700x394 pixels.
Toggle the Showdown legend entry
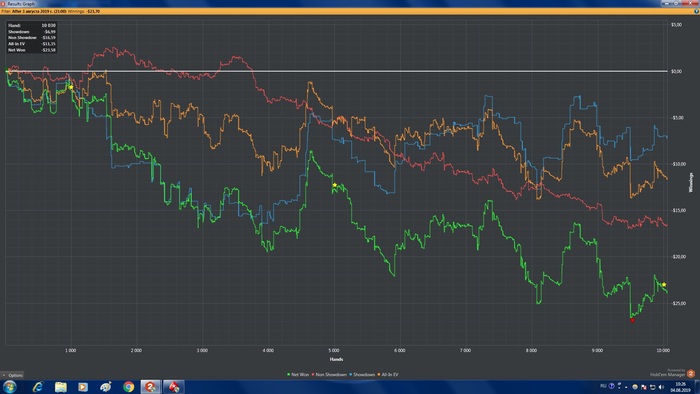pos(362,375)
